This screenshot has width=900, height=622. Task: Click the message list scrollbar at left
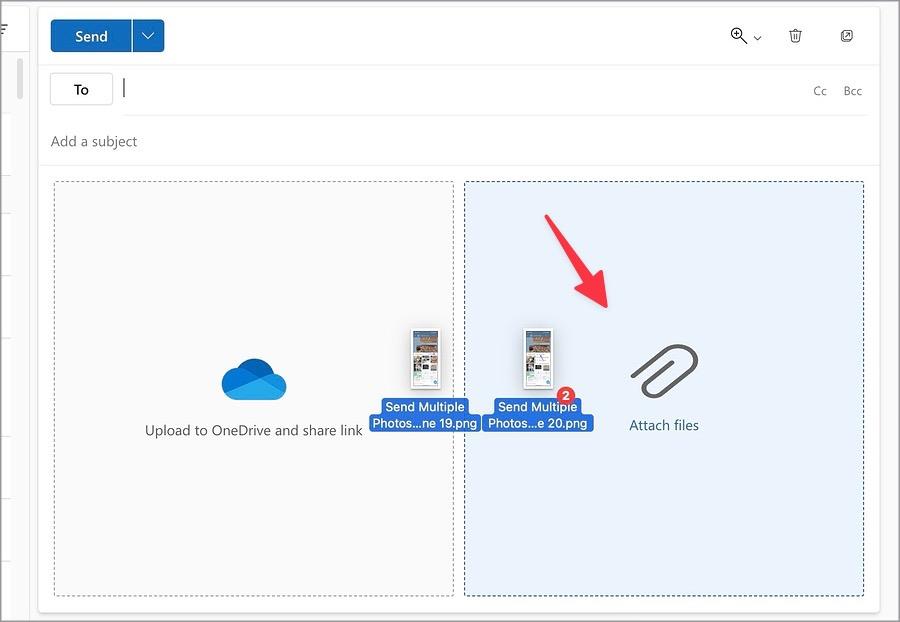[x=20, y=79]
